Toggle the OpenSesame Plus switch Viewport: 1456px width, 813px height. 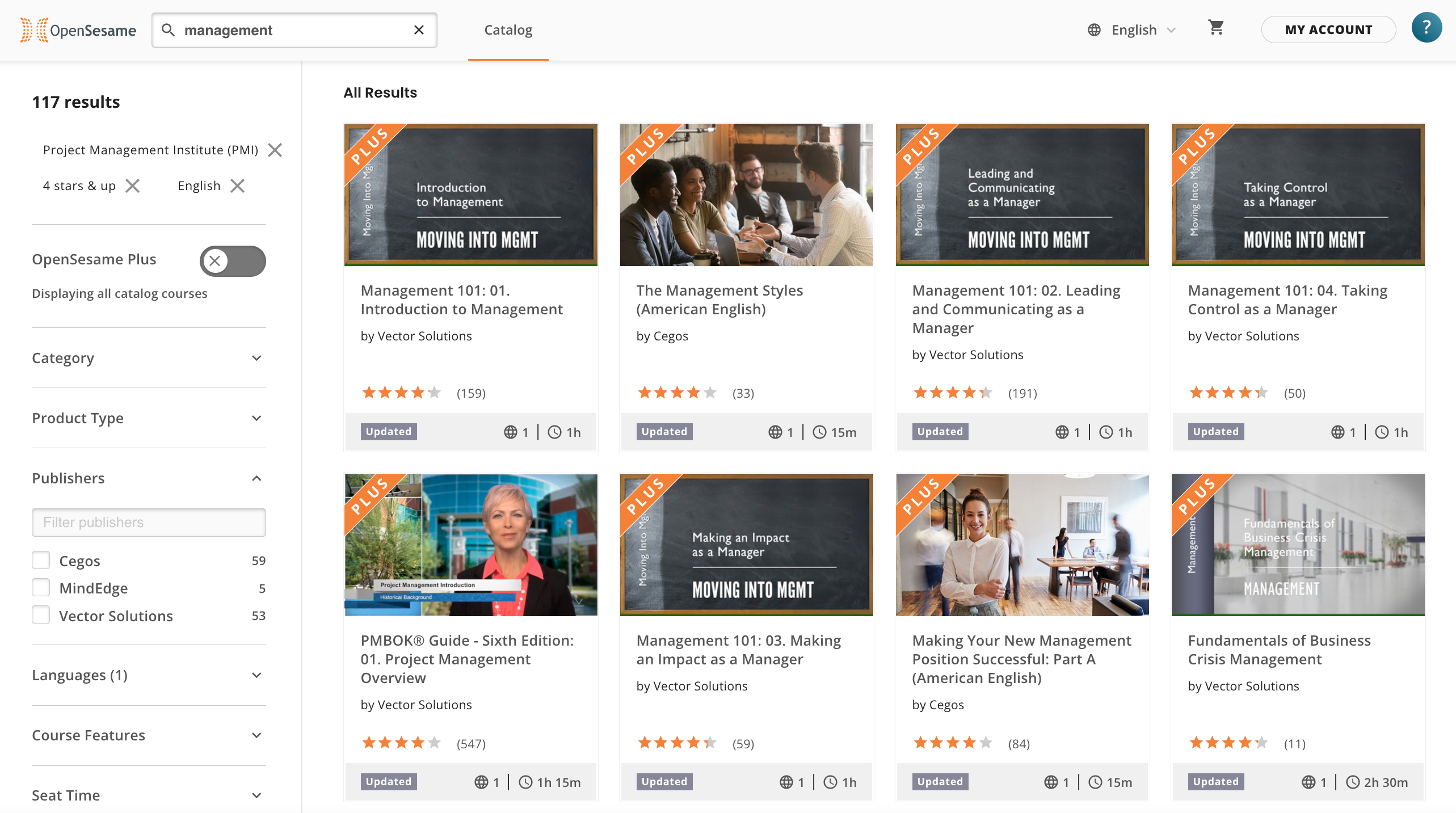coord(233,261)
